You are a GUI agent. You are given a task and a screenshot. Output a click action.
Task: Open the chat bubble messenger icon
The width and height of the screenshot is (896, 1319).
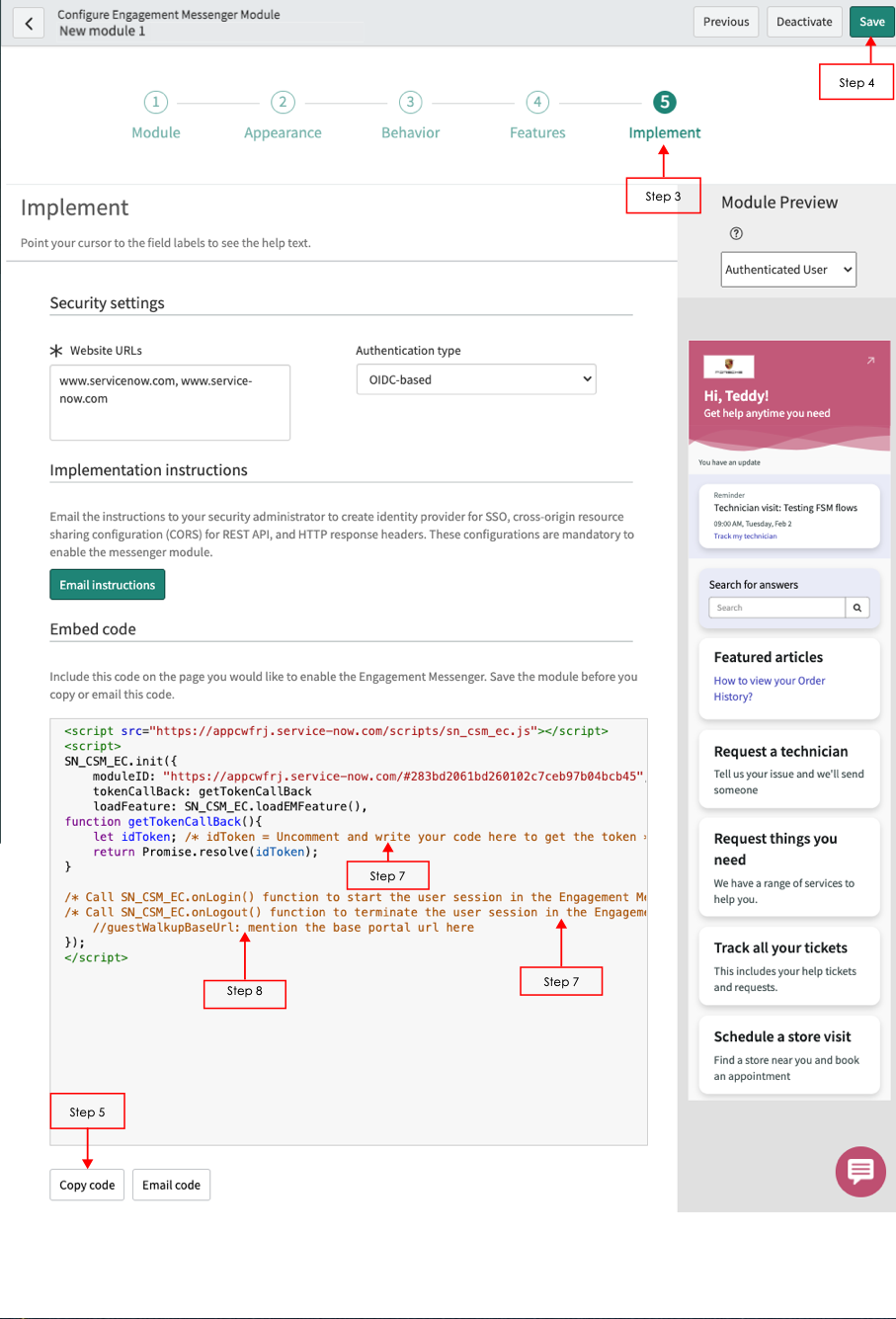860,1171
